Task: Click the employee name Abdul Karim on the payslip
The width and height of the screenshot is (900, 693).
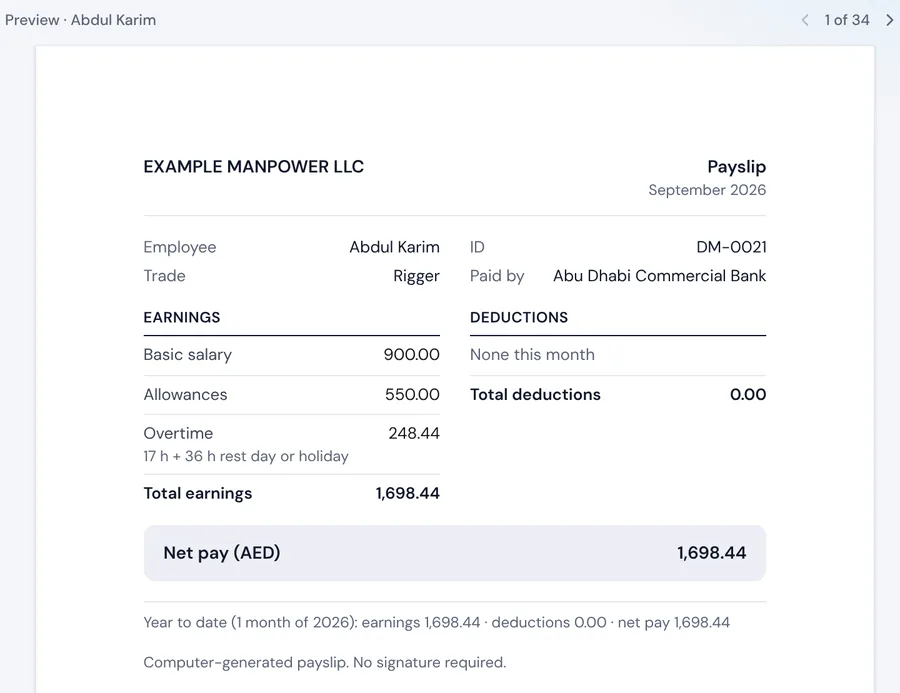Action: click(394, 247)
